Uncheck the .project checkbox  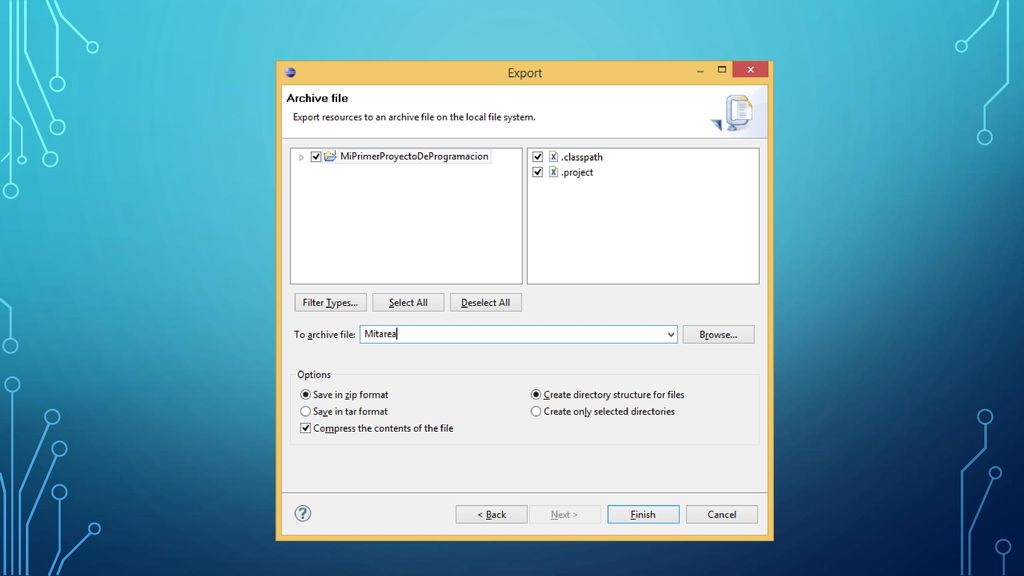click(537, 172)
